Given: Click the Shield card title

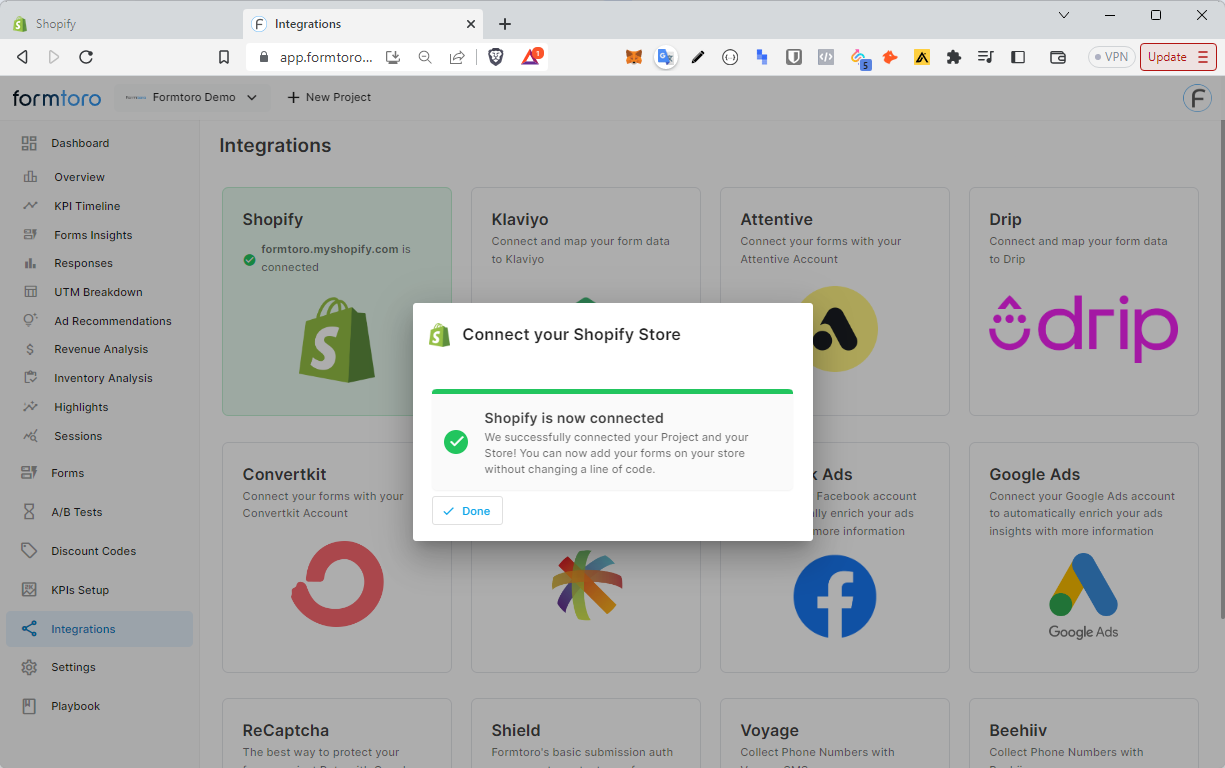Looking at the screenshot, I should tap(516, 730).
